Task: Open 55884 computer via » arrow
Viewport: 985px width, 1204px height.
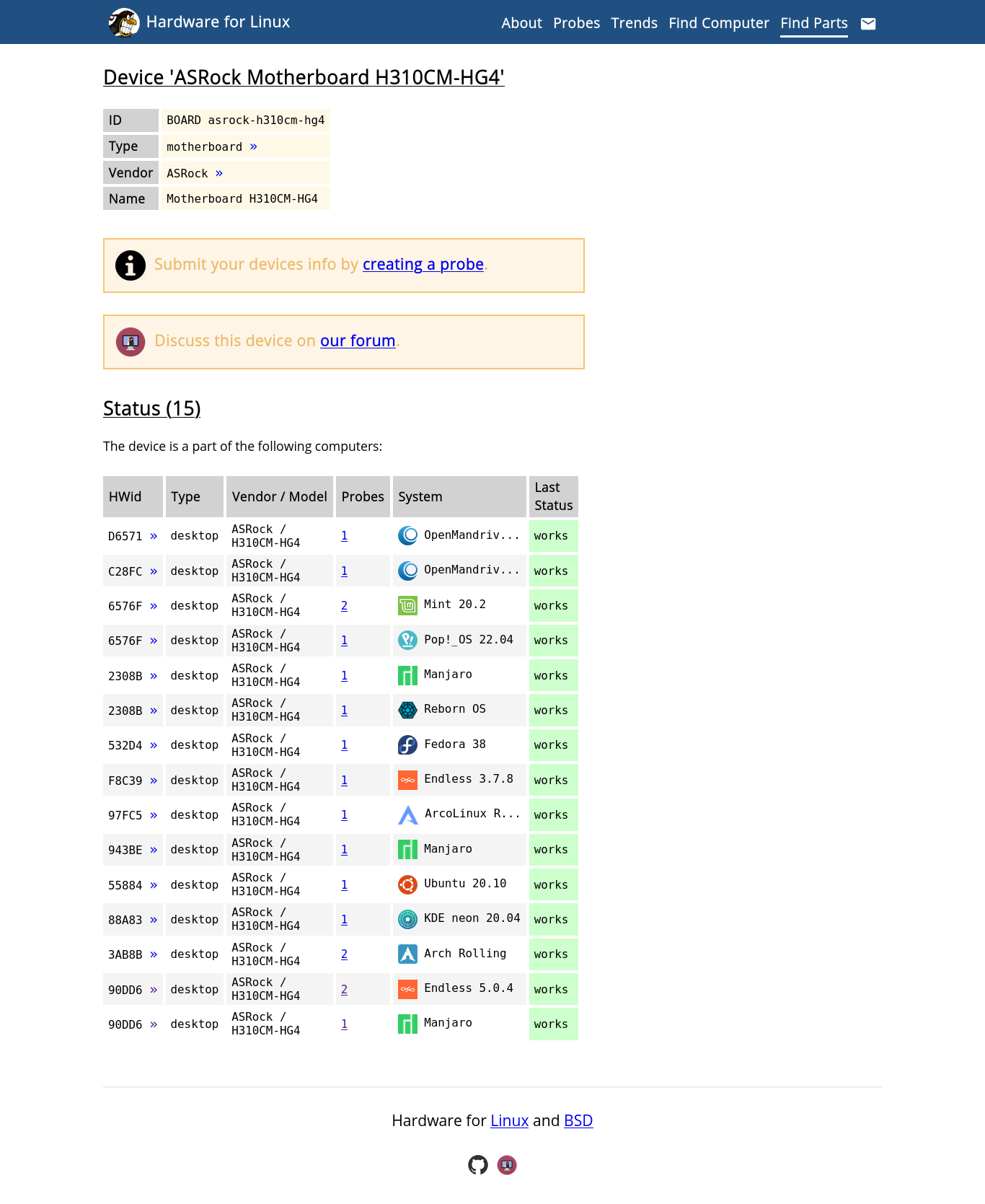Action: click(x=154, y=885)
